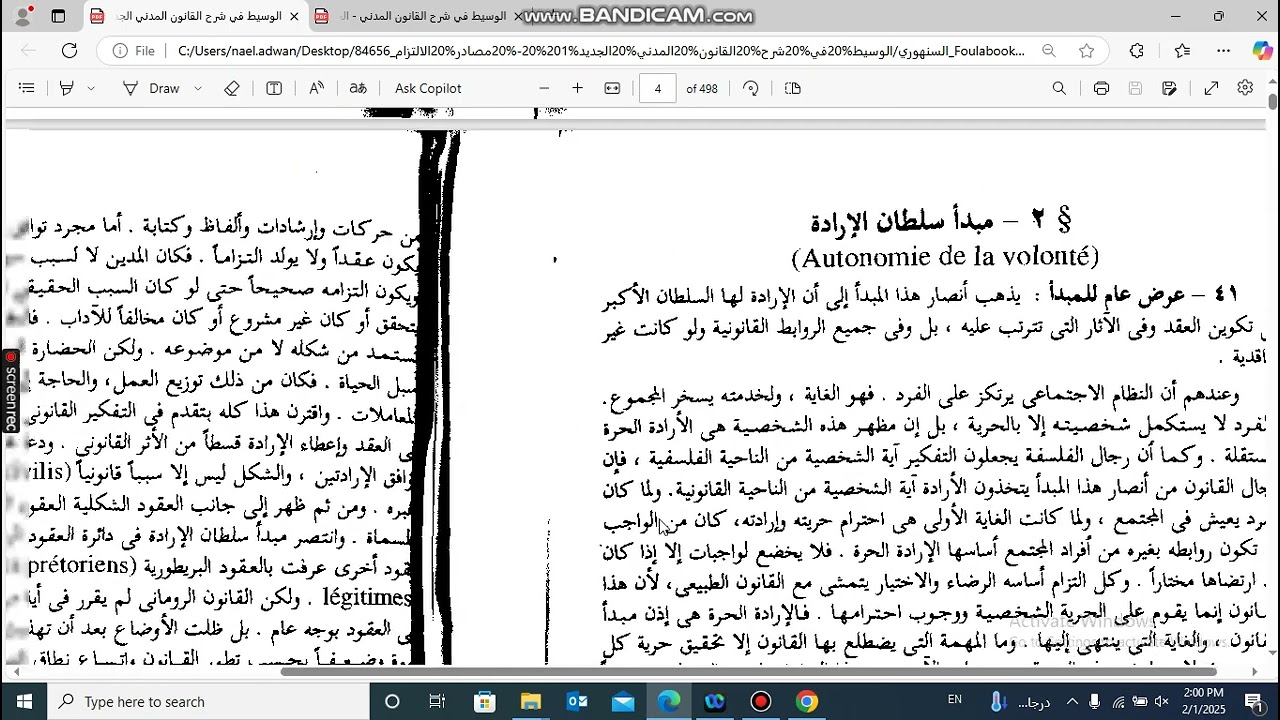This screenshot has height=720, width=1280.
Task: Select the Erase tool
Action: click(x=232, y=88)
